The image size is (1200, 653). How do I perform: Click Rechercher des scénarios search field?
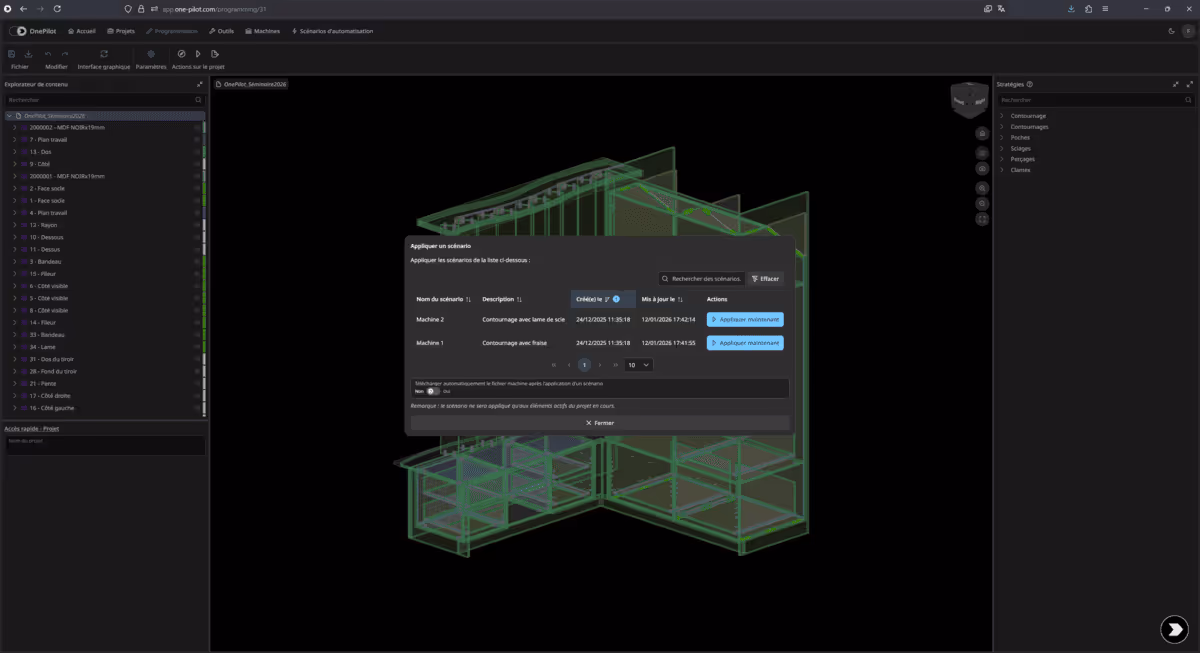click(x=701, y=279)
